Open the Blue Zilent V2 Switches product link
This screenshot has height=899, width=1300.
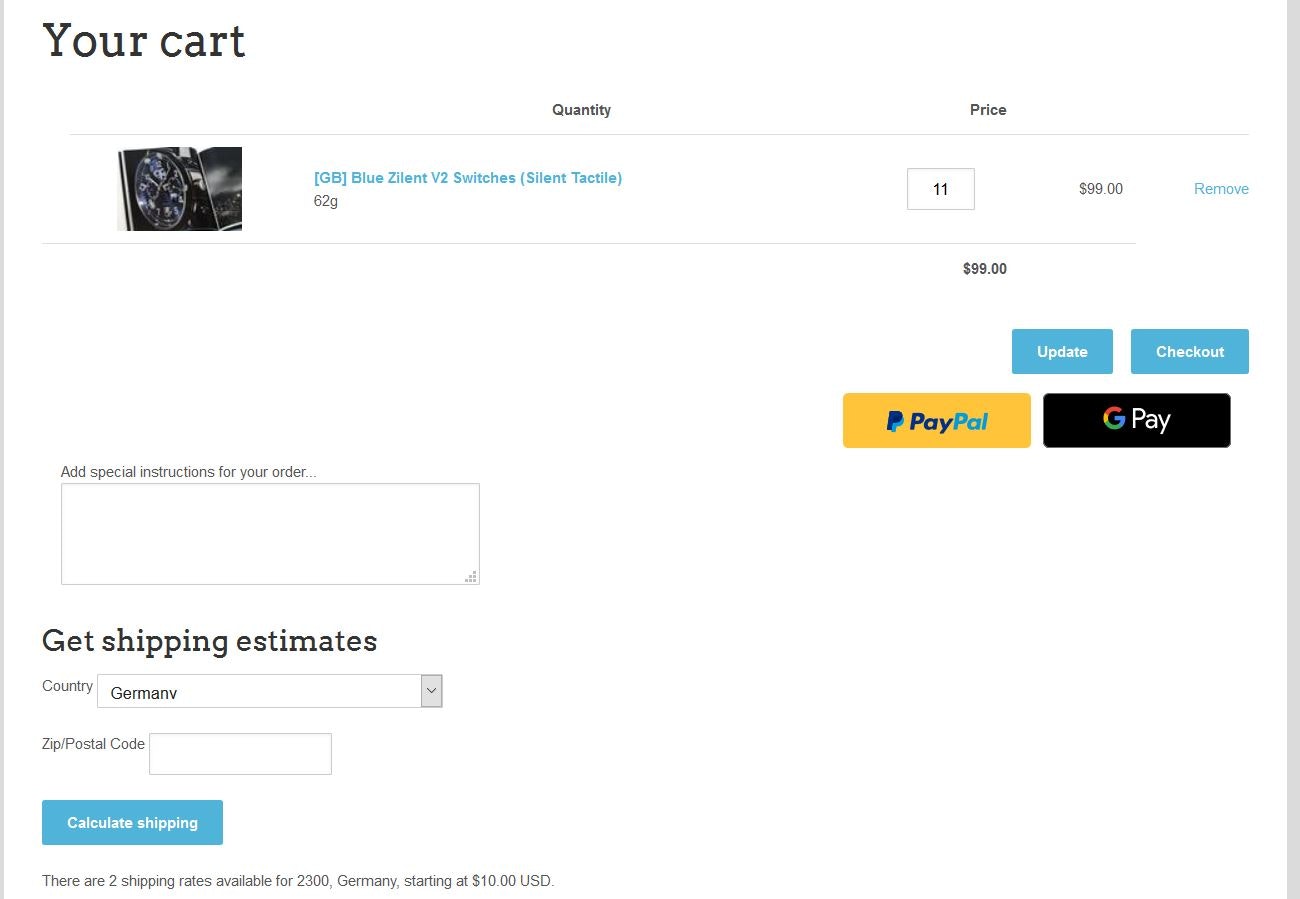tap(467, 178)
